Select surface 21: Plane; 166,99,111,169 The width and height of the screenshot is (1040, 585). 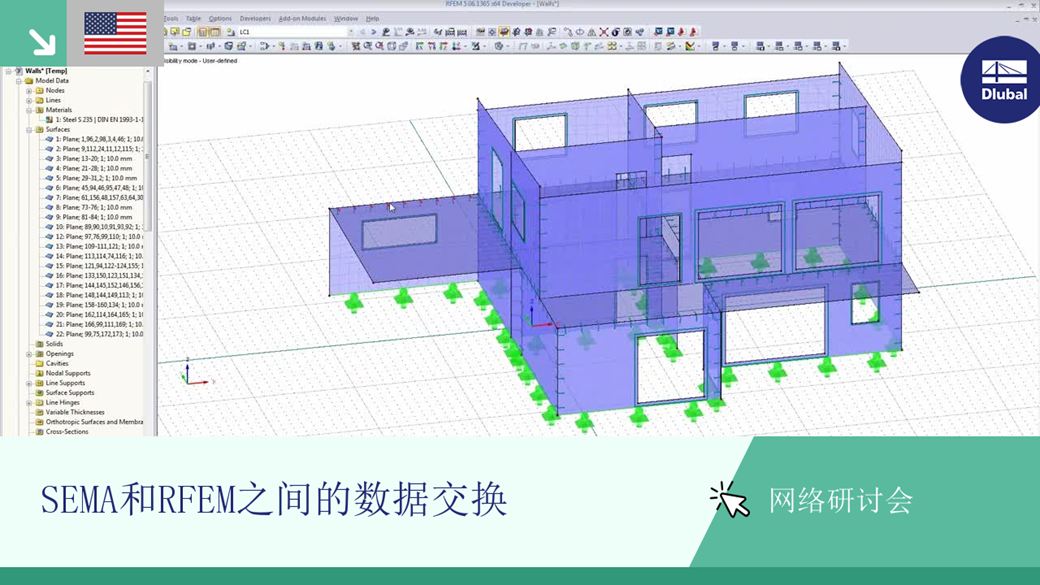(99, 324)
